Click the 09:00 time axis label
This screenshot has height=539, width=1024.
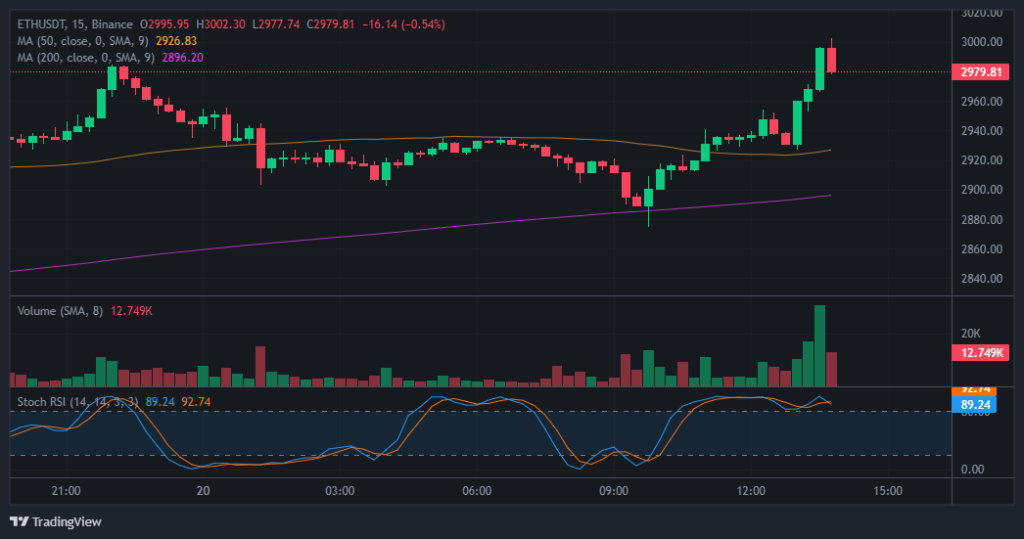pyautogui.click(x=613, y=491)
